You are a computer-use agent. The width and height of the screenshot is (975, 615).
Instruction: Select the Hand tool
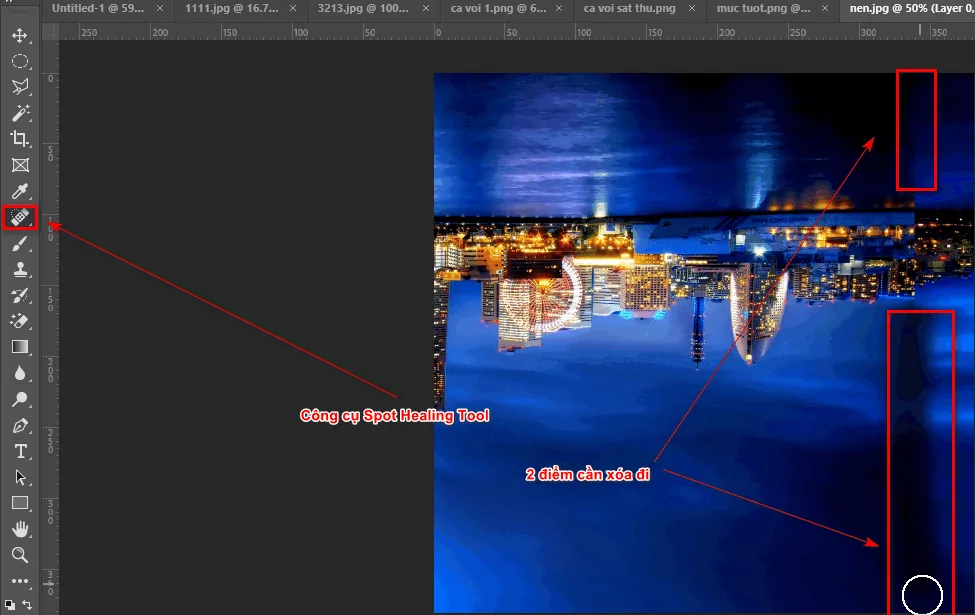click(20, 529)
